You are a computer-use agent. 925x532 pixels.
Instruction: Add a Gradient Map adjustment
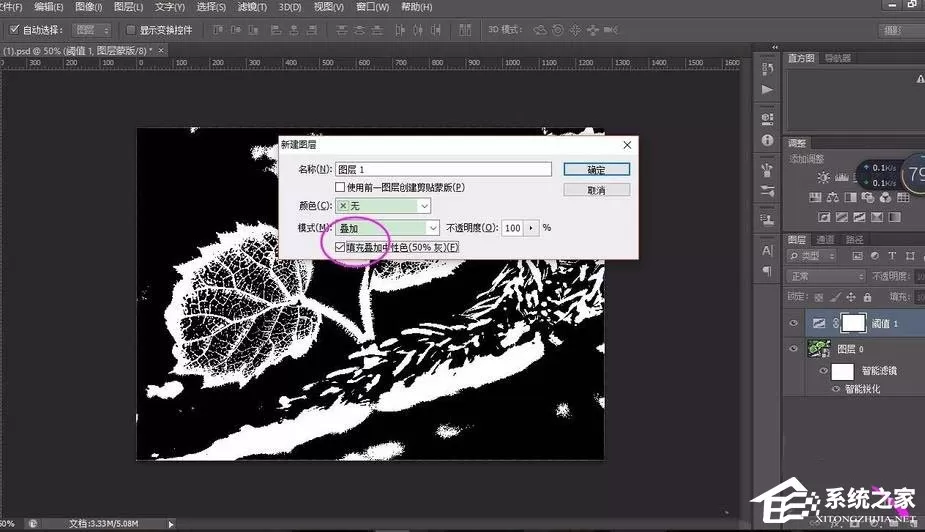point(895,217)
